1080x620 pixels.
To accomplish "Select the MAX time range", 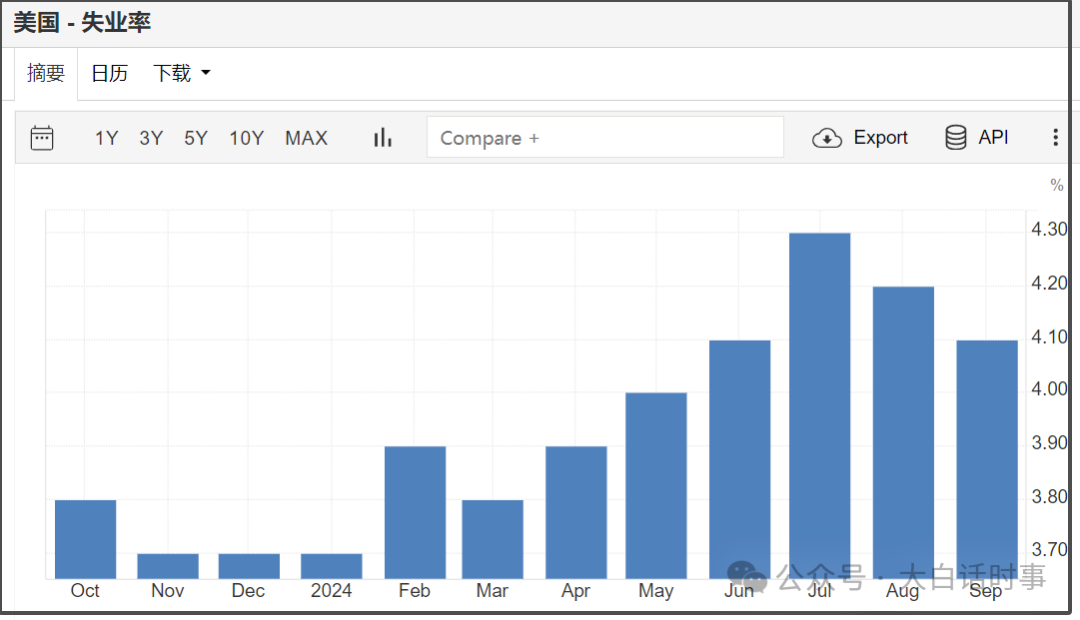I will point(307,138).
